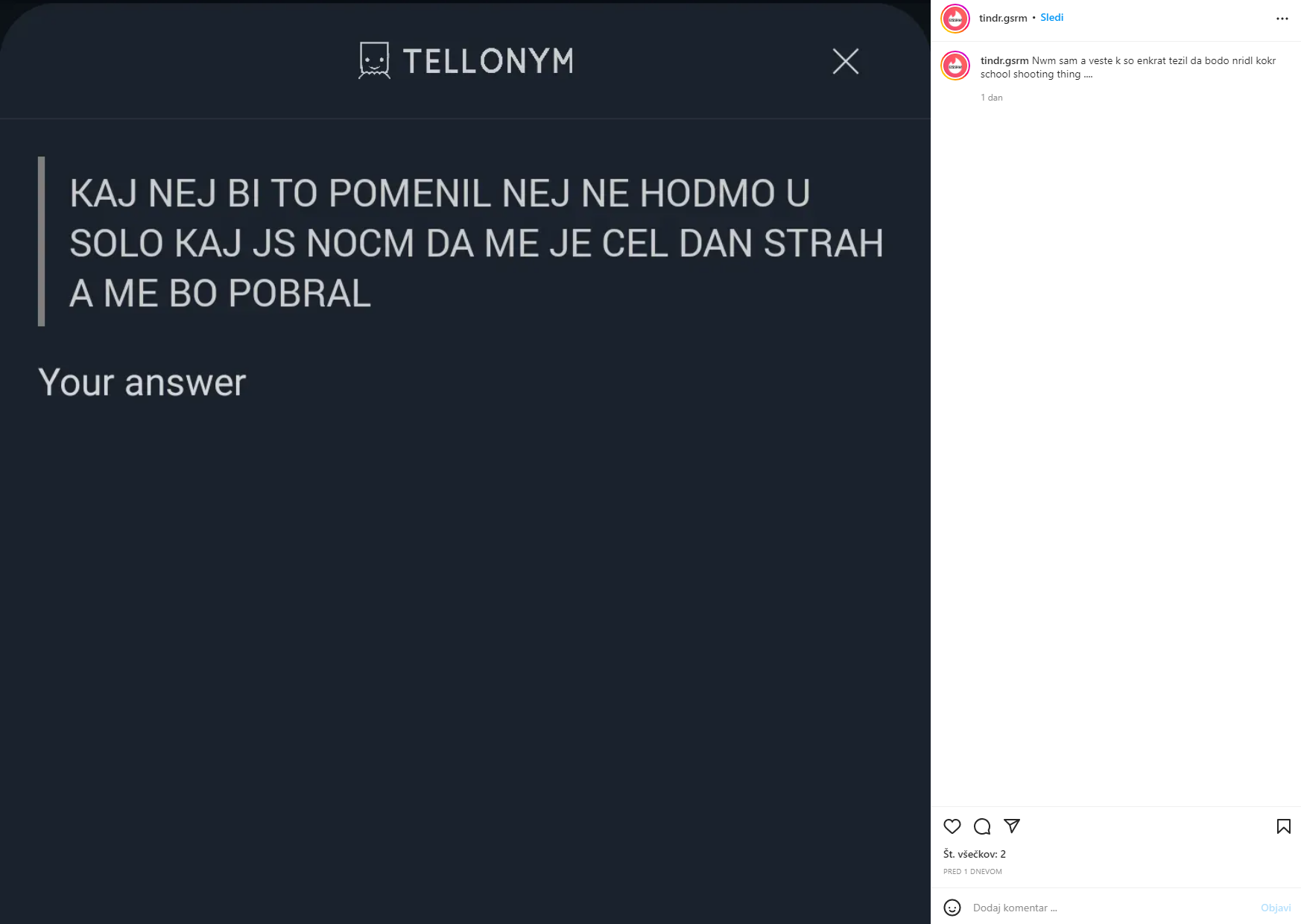The width and height of the screenshot is (1301, 924).
Task: Open comments via the speech bubble icon
Action: tap(982, 826)
